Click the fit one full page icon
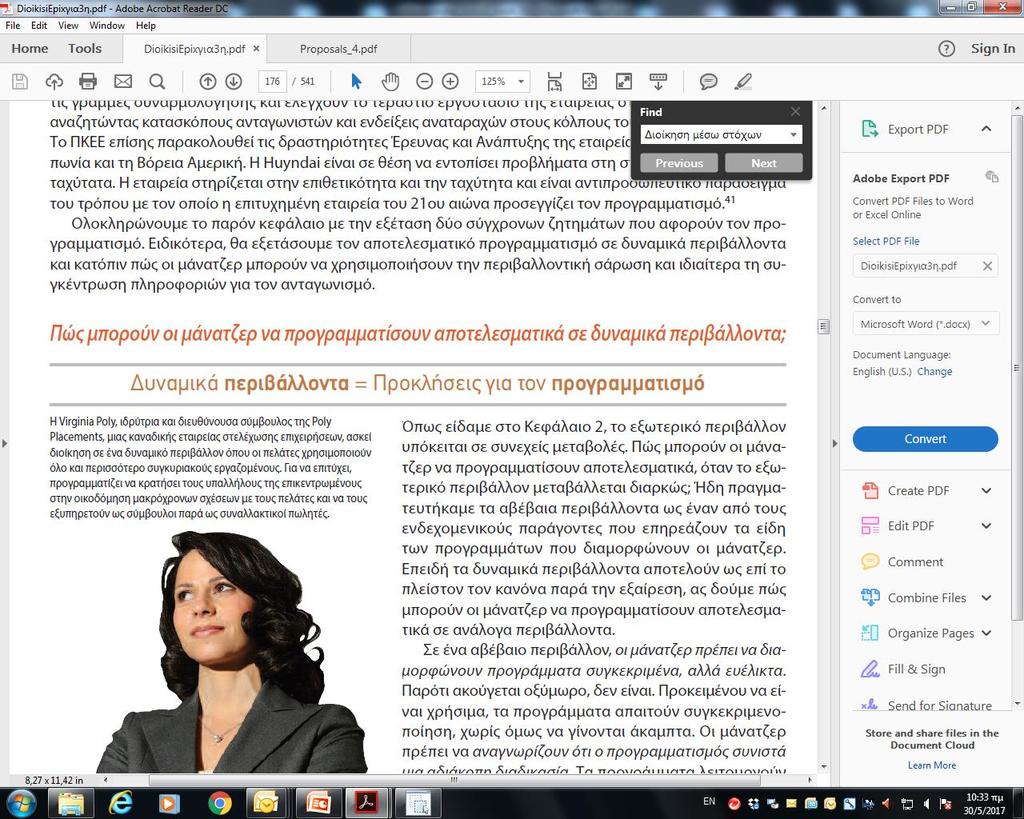 [x=589, y=82]
